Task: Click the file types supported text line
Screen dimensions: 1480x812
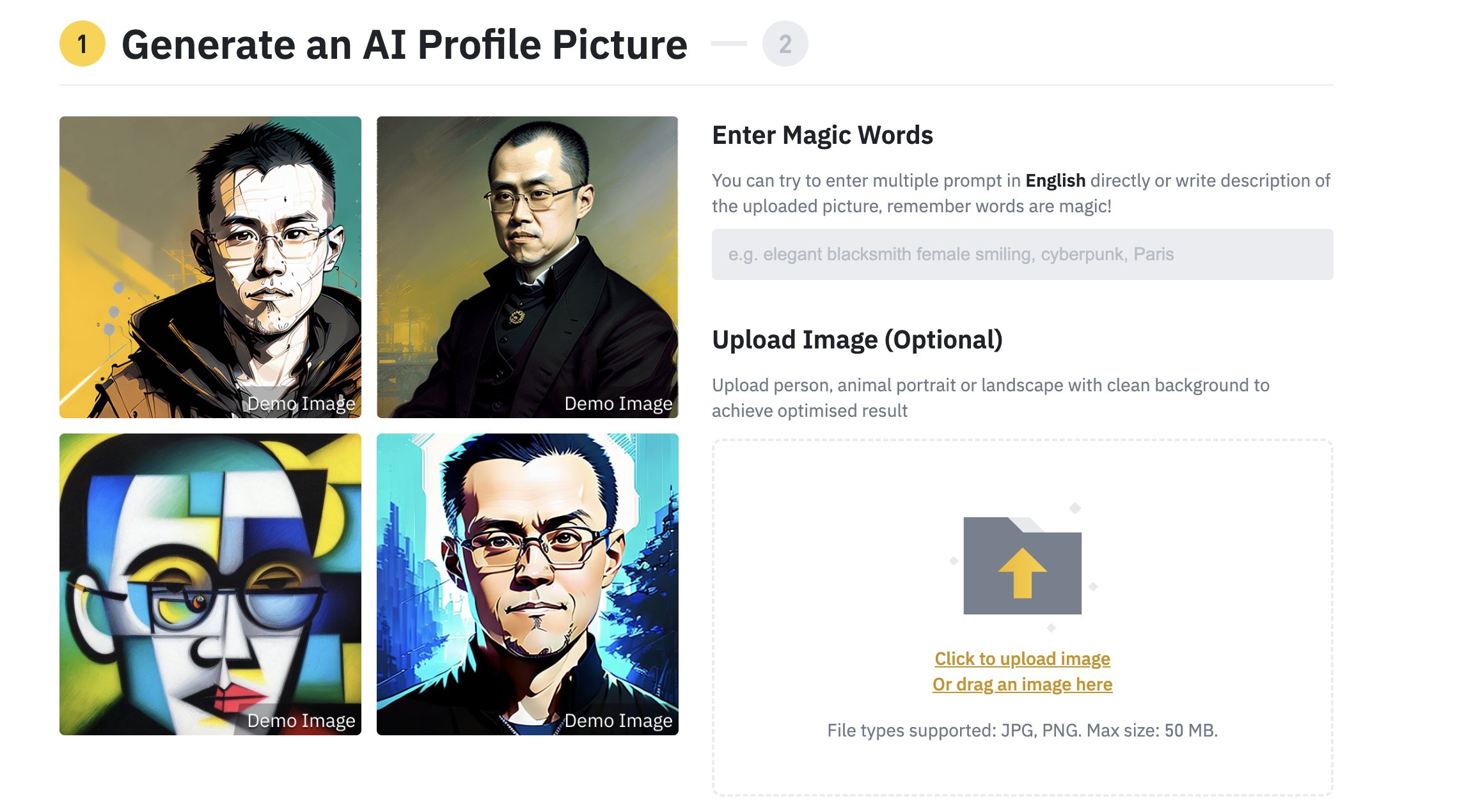Action: (x=1022, y=730)
